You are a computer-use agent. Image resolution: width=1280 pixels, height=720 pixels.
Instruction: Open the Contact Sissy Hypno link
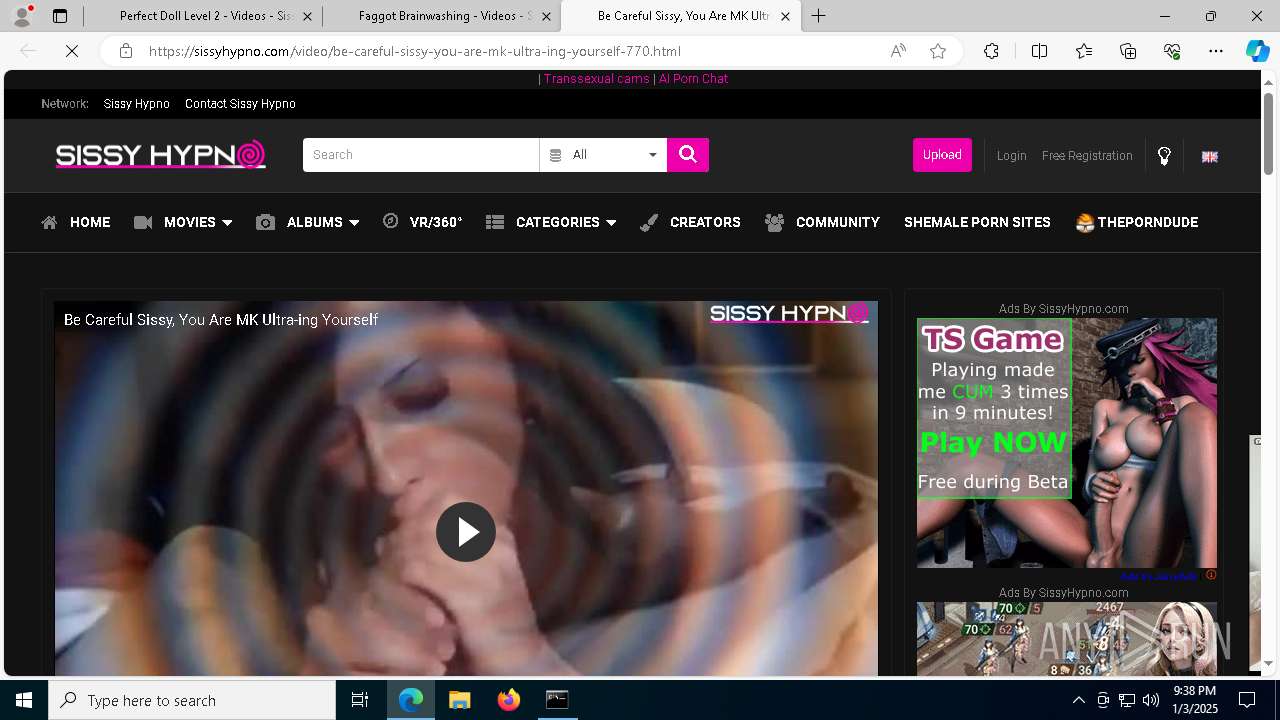point(240,104)
